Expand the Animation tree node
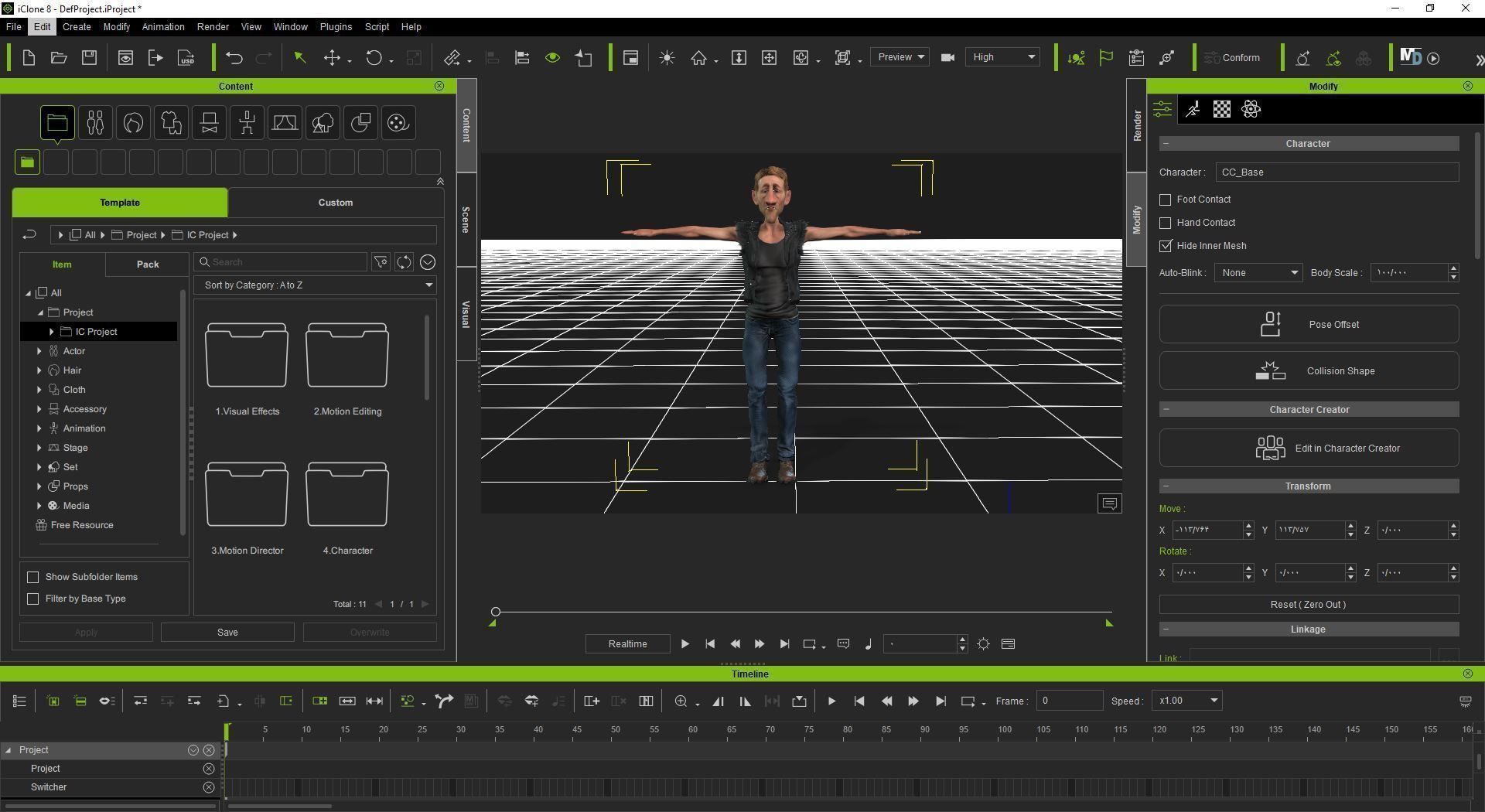Image resolution: width=1485 pixels, height=812 pixels. tap(39, 428)
